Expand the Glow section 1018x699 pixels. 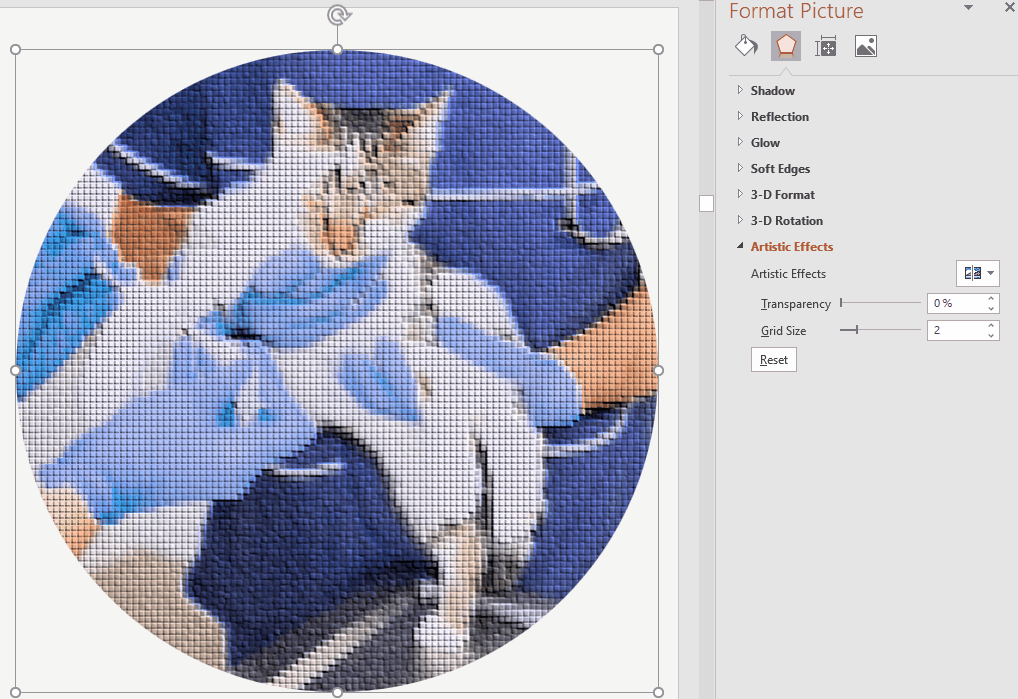pyautogui.click(x=765, y=143)
